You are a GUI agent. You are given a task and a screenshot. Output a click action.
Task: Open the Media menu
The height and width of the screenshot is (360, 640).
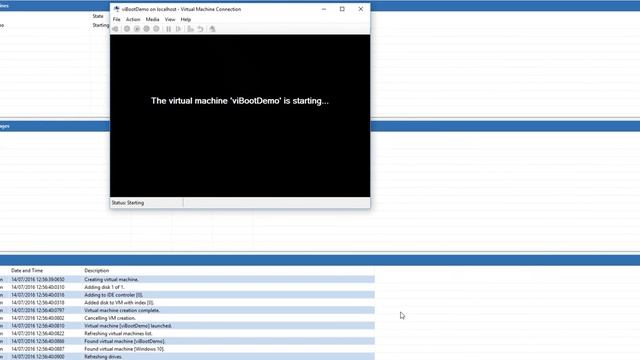click(x=152, y=19)
